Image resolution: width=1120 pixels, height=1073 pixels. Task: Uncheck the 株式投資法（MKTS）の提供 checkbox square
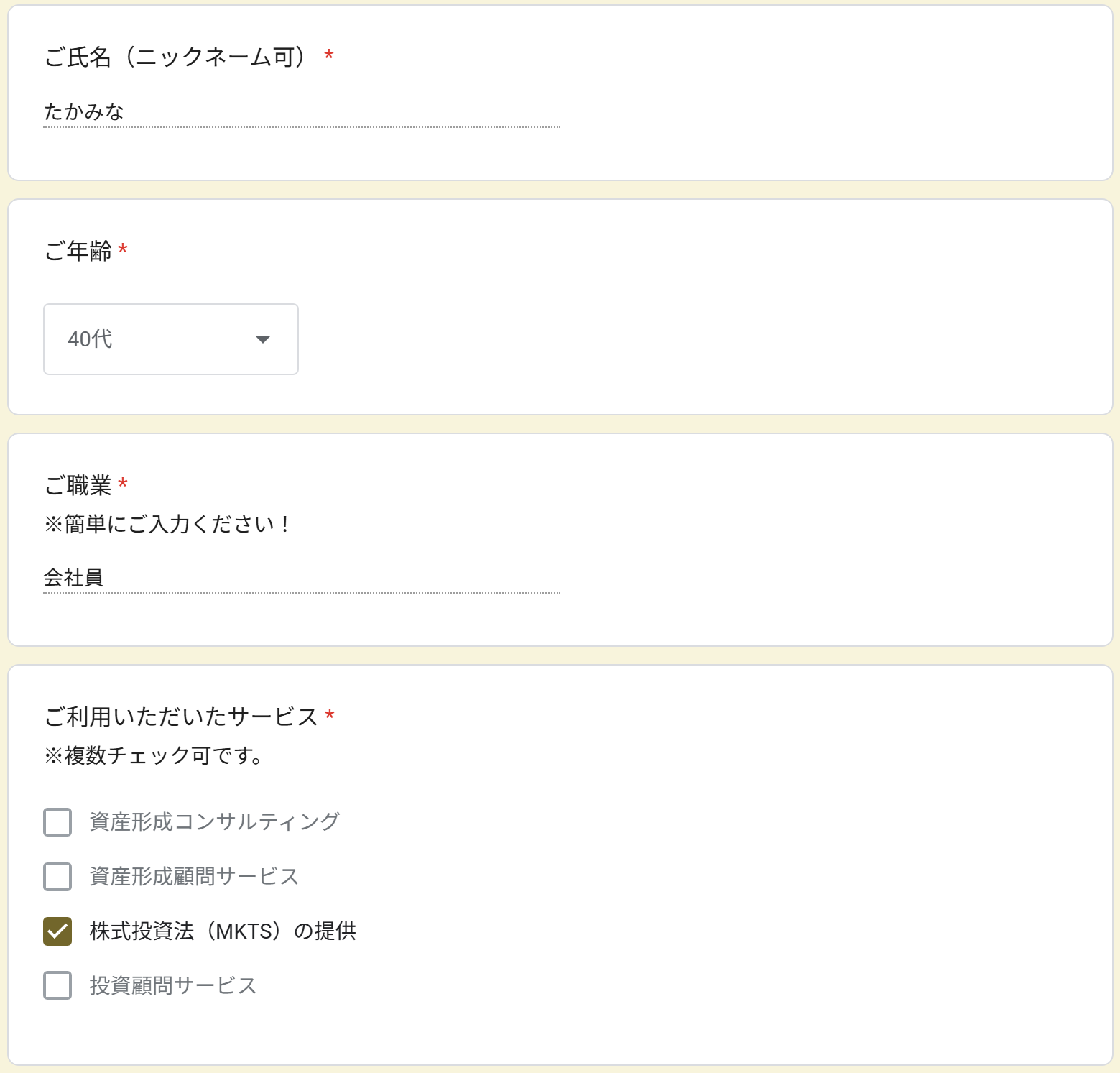click(57, 931)
